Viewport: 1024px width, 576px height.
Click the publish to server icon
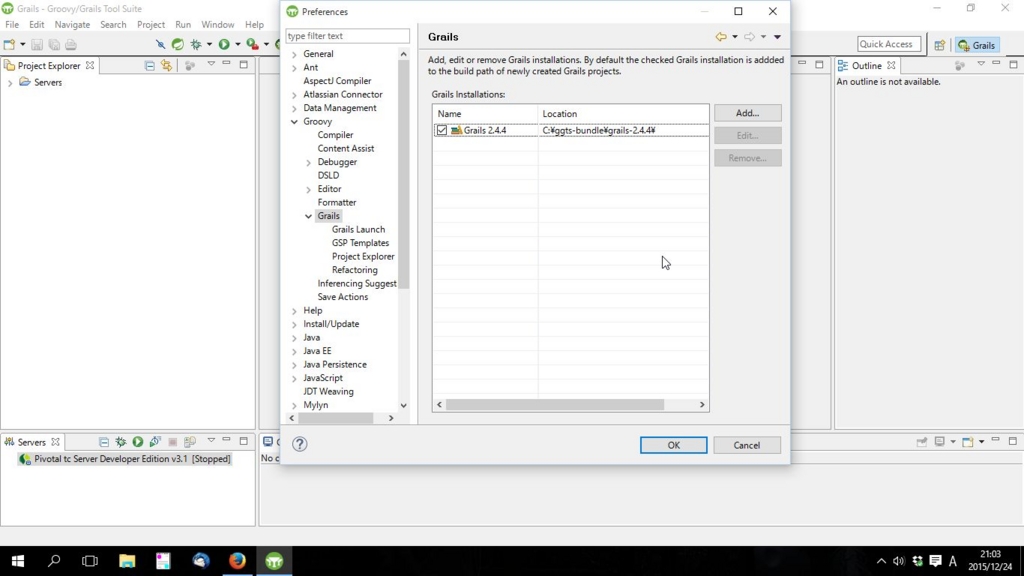(x=189, y=442)
